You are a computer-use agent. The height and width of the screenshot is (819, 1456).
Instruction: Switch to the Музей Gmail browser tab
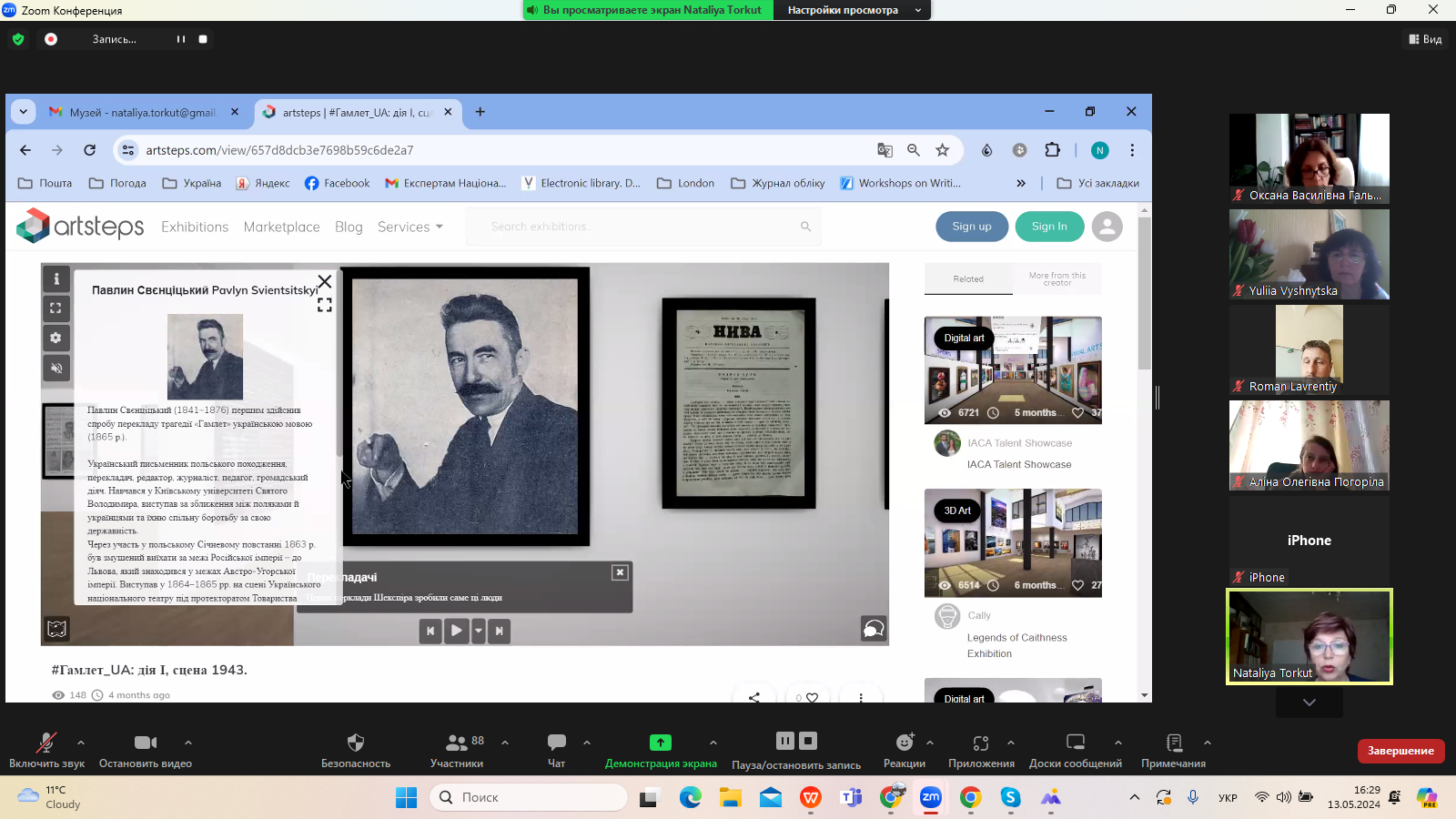tap(143, 112)
